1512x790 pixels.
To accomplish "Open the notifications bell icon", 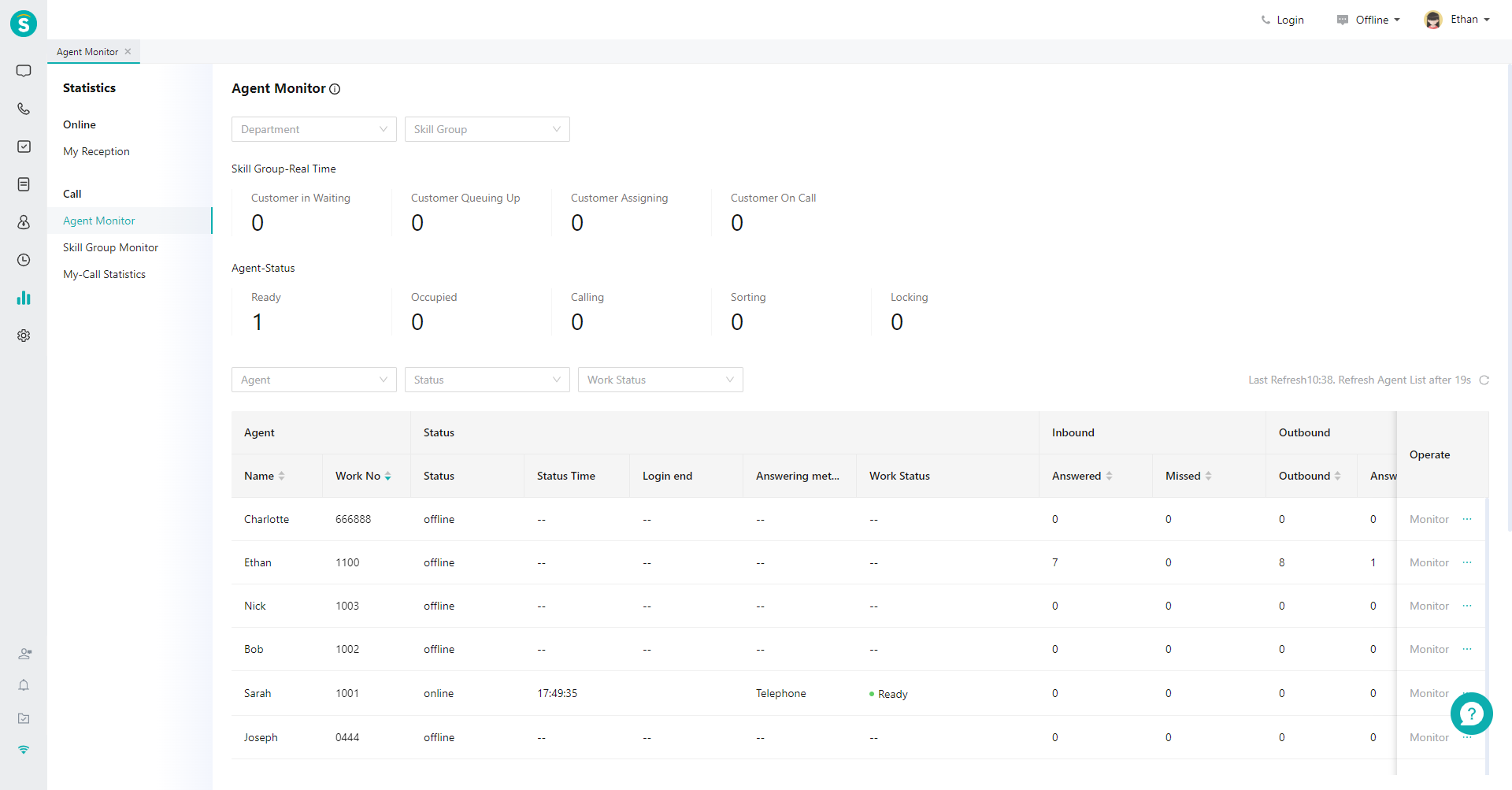I will [24, 685].
